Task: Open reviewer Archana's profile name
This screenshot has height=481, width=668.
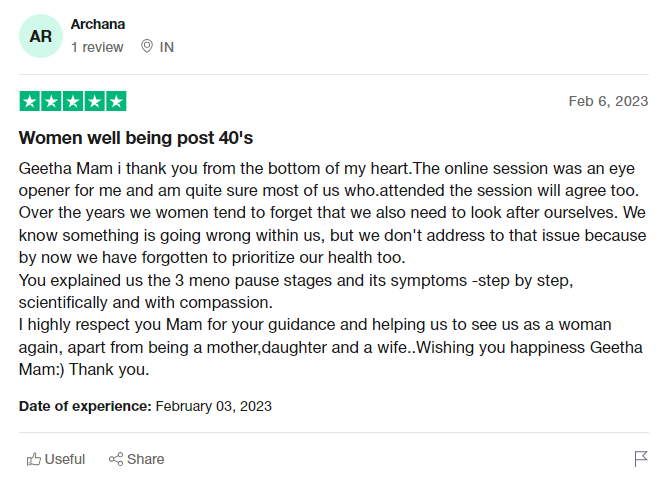Action: tap(99, 24)
